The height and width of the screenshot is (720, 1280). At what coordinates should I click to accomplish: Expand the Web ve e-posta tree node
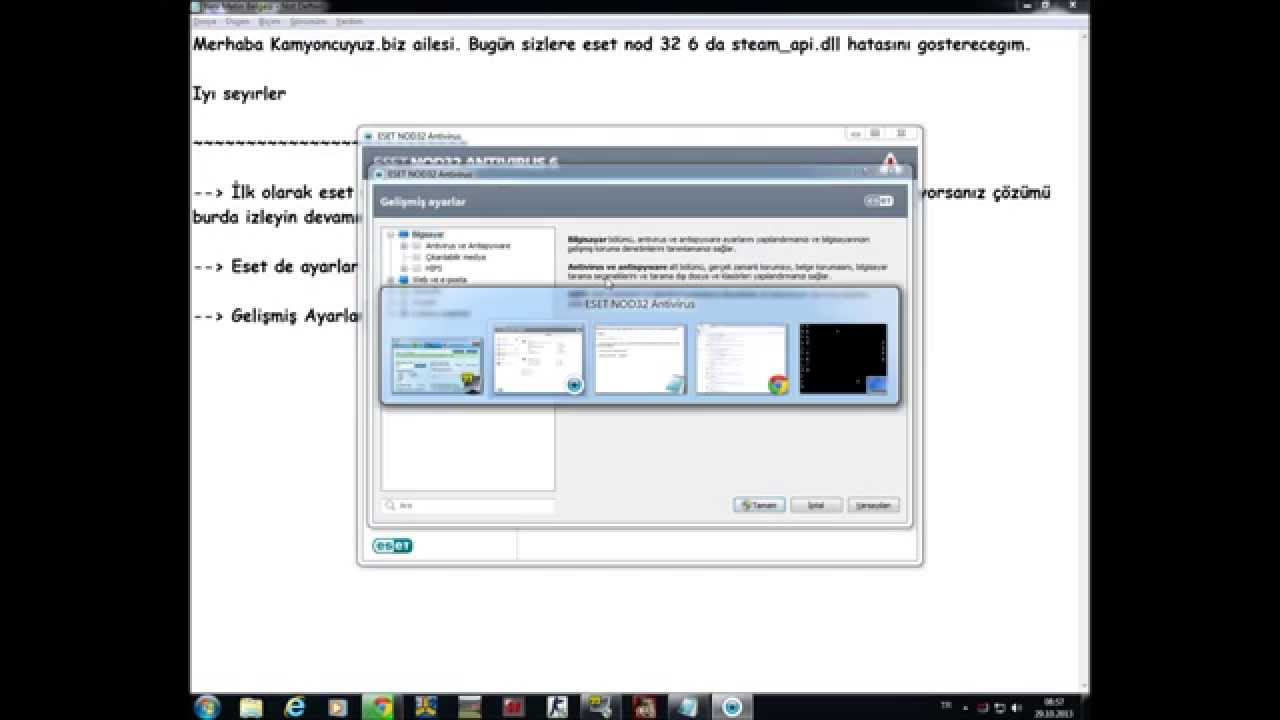point(391,280)
